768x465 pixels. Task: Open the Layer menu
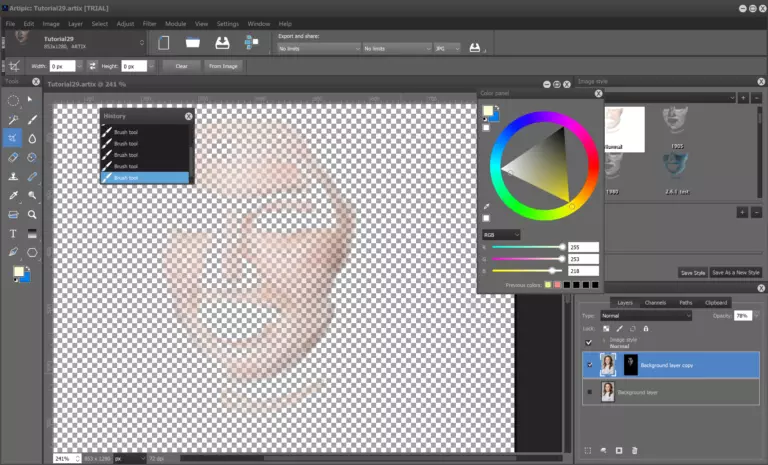tap(75, 24)
